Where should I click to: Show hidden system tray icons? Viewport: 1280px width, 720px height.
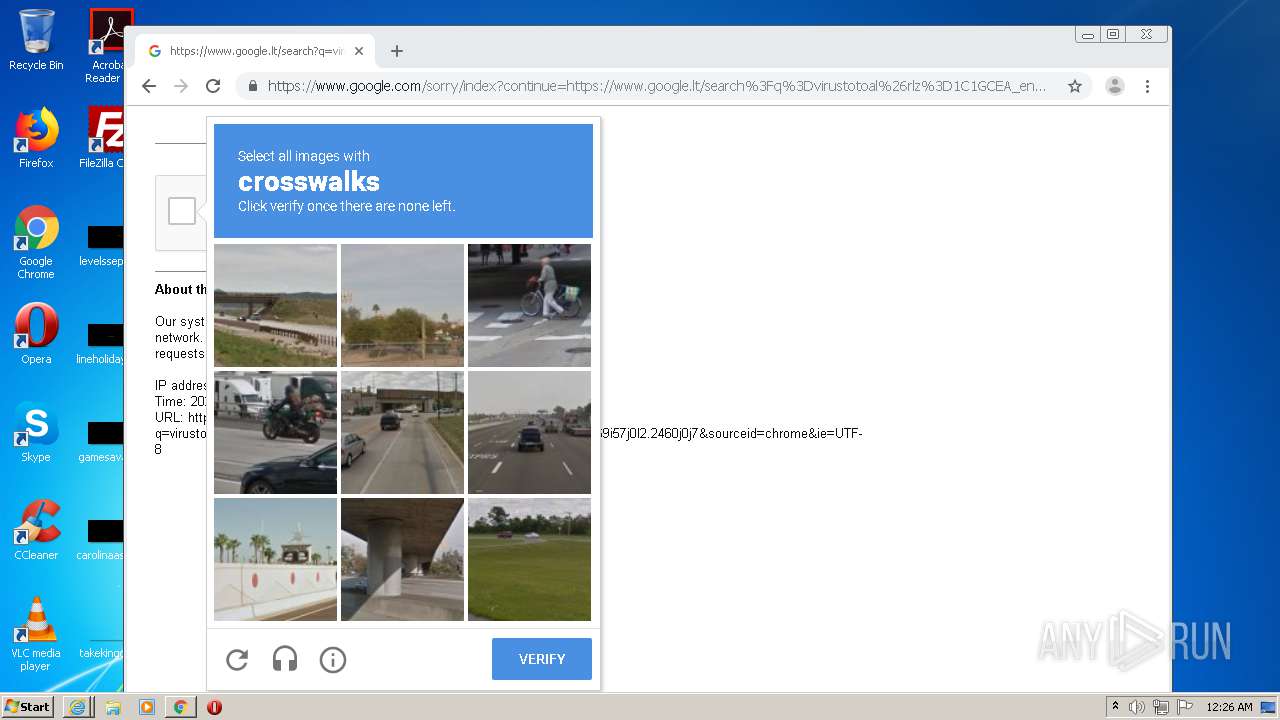(1115, 707)
